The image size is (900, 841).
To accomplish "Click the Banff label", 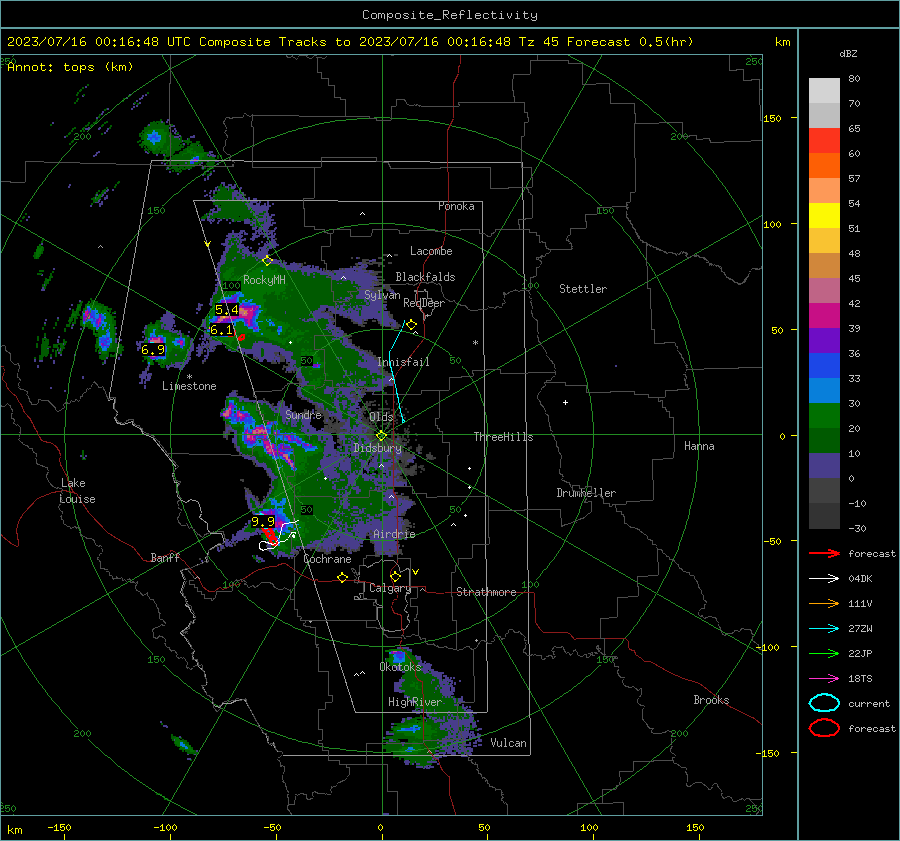I will [x=165, y=557].
